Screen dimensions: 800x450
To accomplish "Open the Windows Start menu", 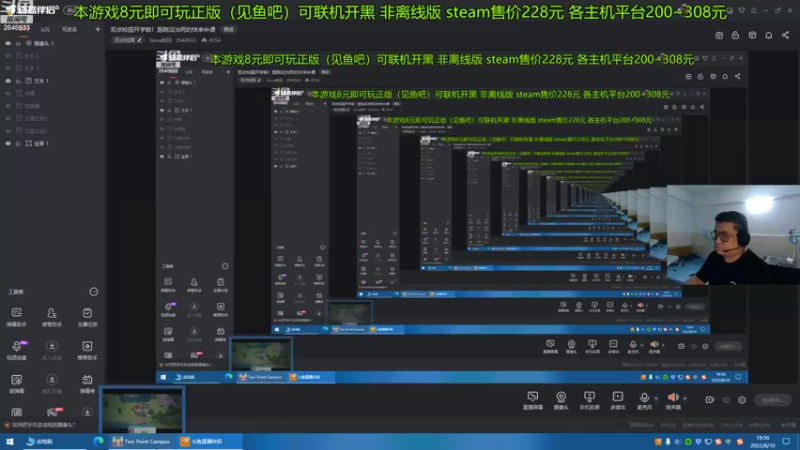I will coord(10,441).
